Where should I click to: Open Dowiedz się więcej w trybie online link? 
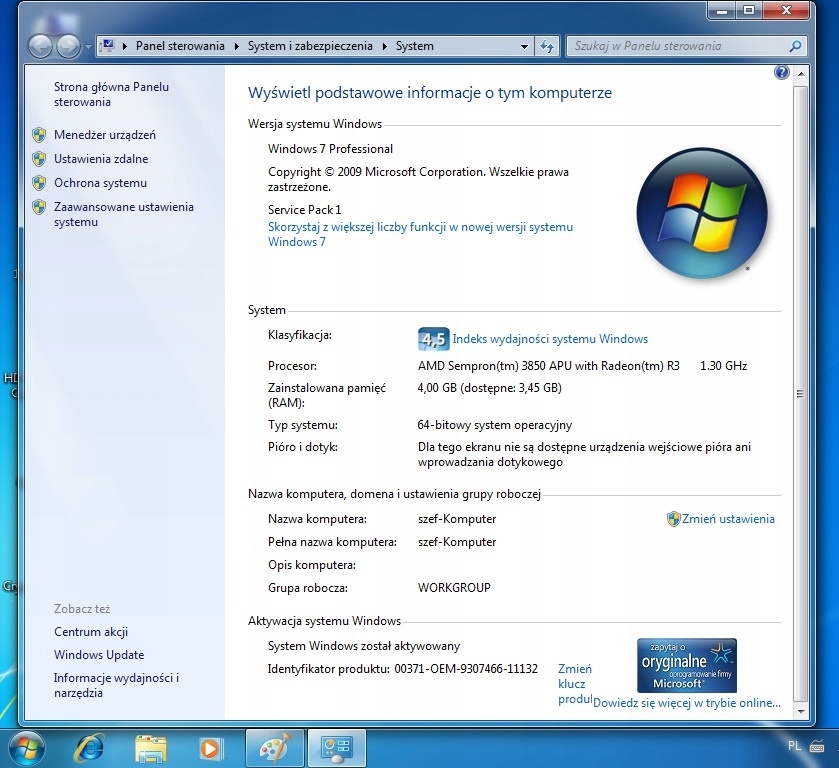pos(687,703)
